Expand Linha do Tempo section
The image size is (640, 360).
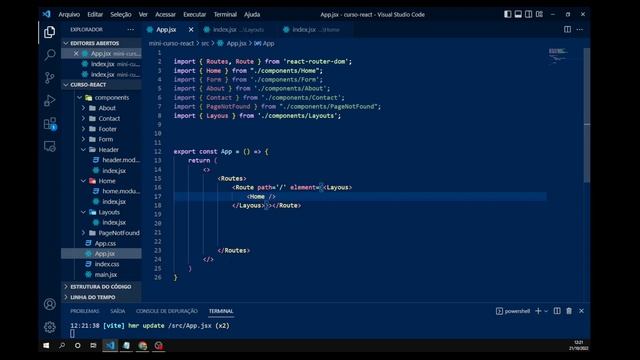(101, 297)
